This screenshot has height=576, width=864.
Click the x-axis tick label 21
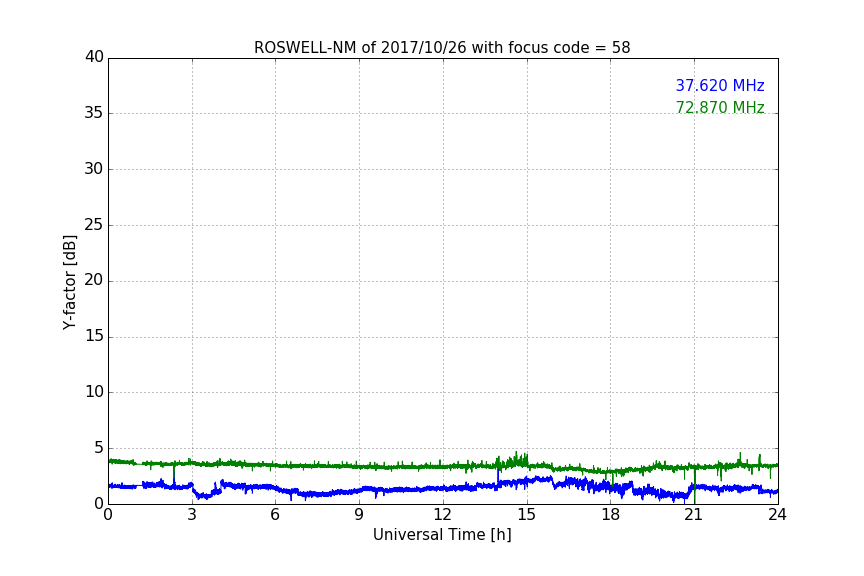(694, 515)
